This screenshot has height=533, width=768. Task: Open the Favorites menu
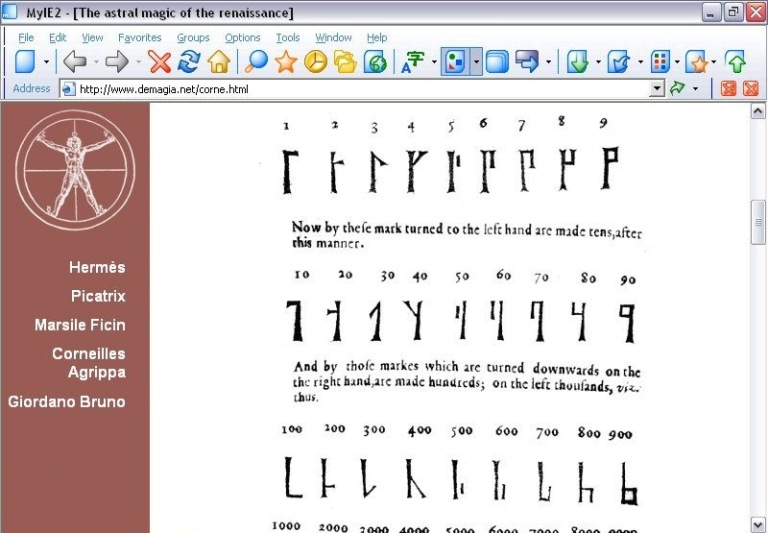point(139,38)
